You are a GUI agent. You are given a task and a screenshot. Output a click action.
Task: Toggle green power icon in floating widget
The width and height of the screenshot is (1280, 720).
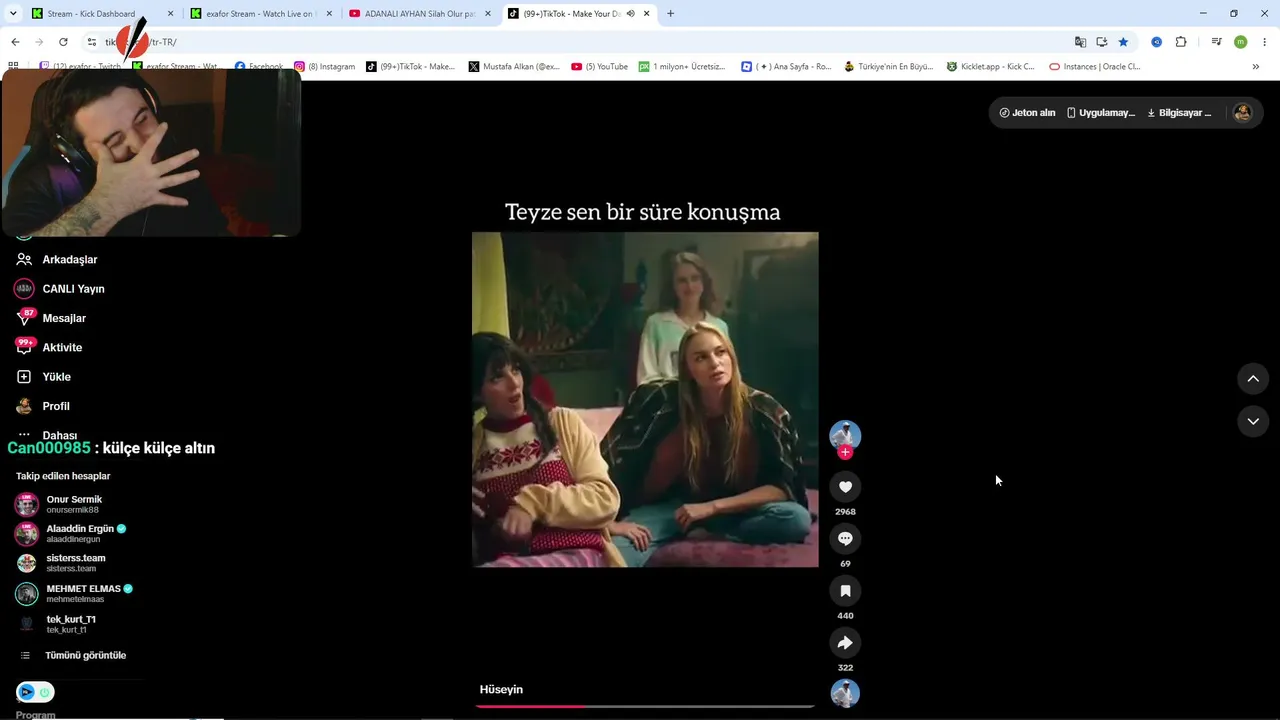pyautogui.click(x=45, y=692)
